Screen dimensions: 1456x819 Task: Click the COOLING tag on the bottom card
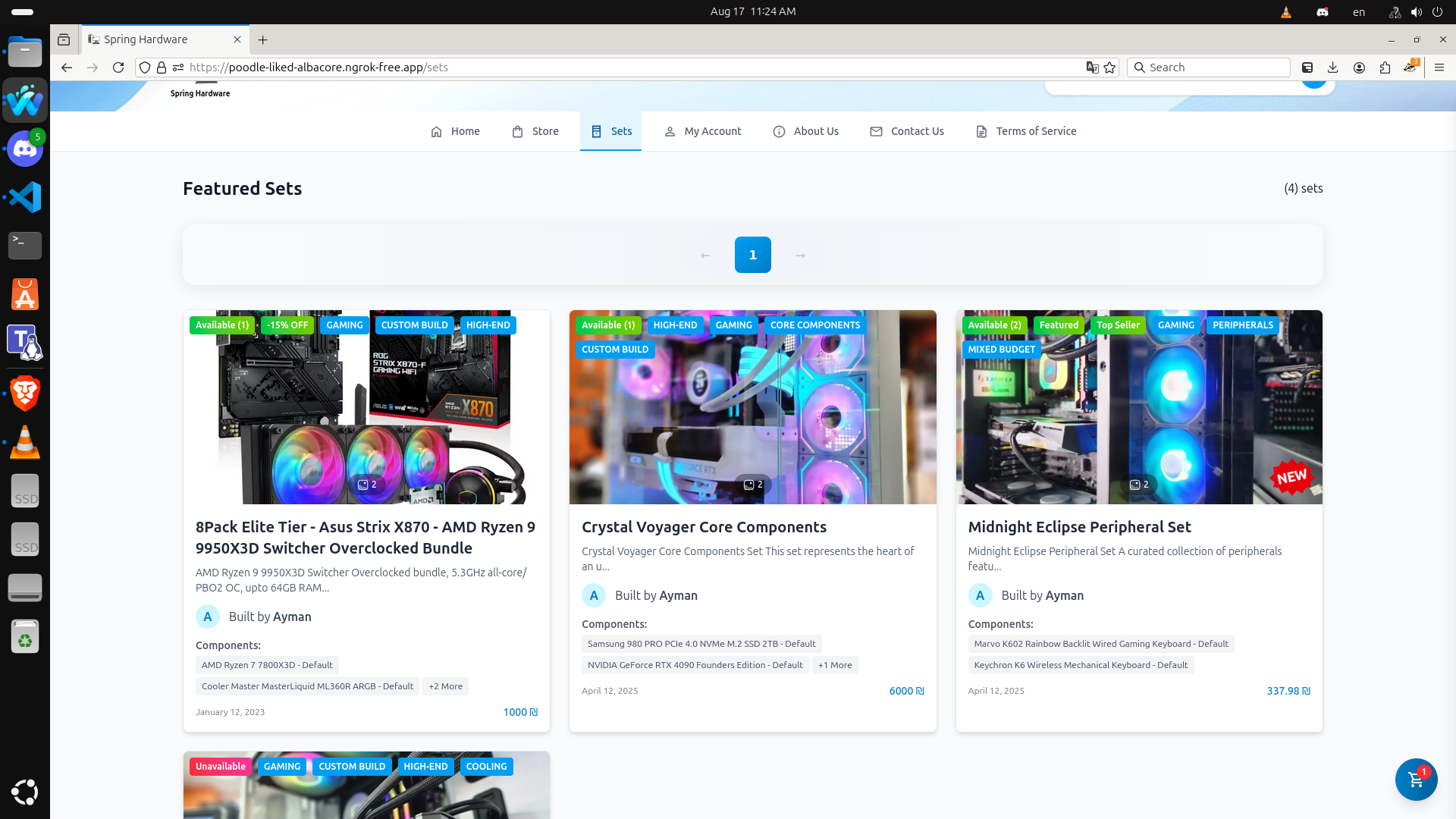(x=486, y=767)
